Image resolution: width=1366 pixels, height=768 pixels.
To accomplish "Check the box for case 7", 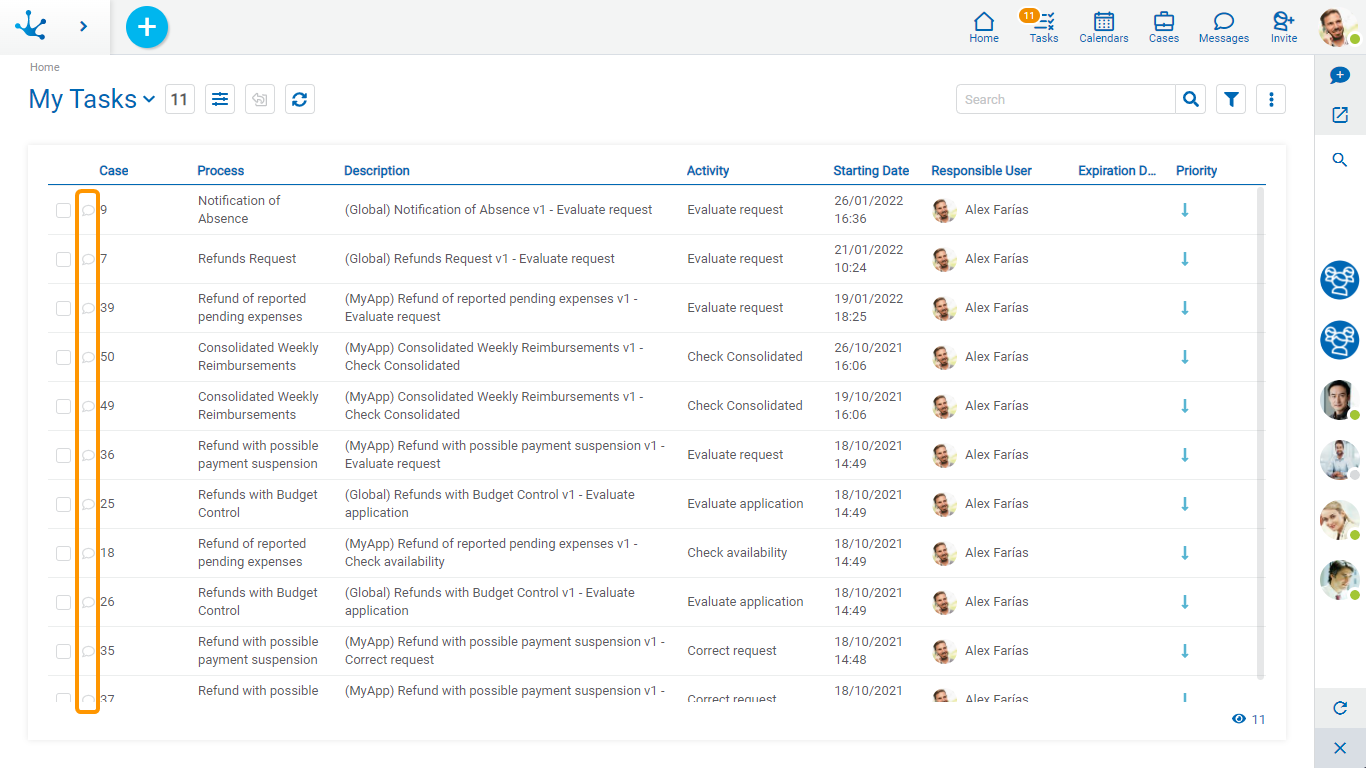I will pos(63,259).
